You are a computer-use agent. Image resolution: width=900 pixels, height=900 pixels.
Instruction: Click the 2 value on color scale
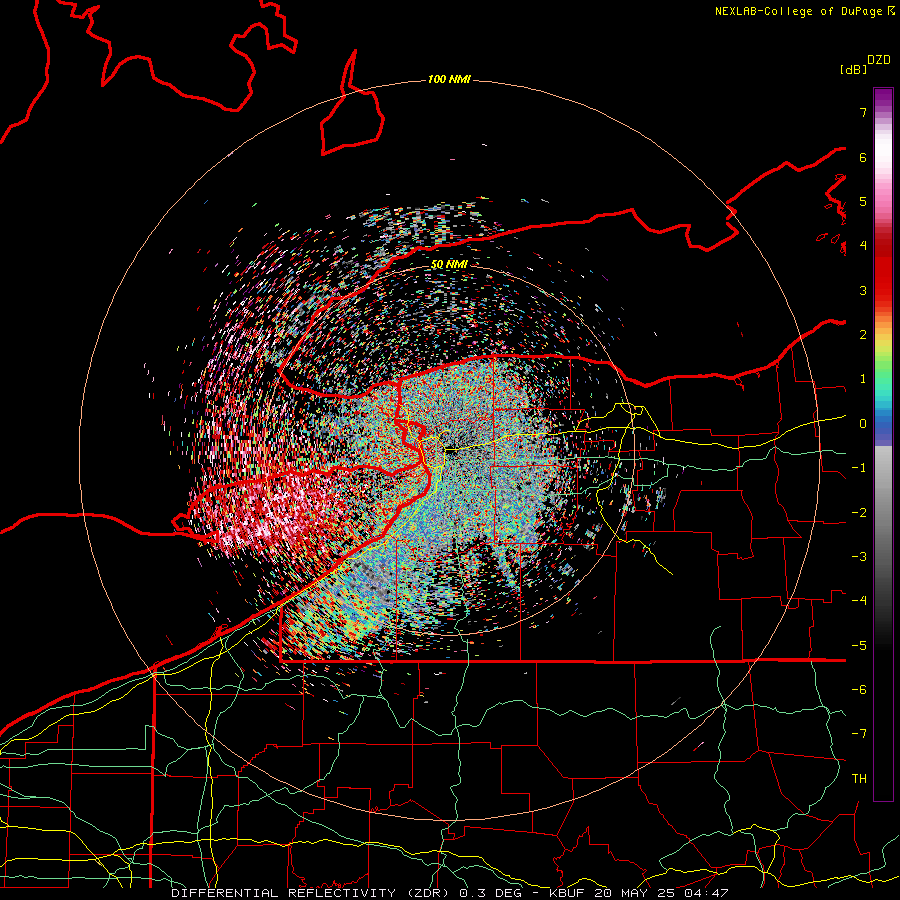point(863,335)
